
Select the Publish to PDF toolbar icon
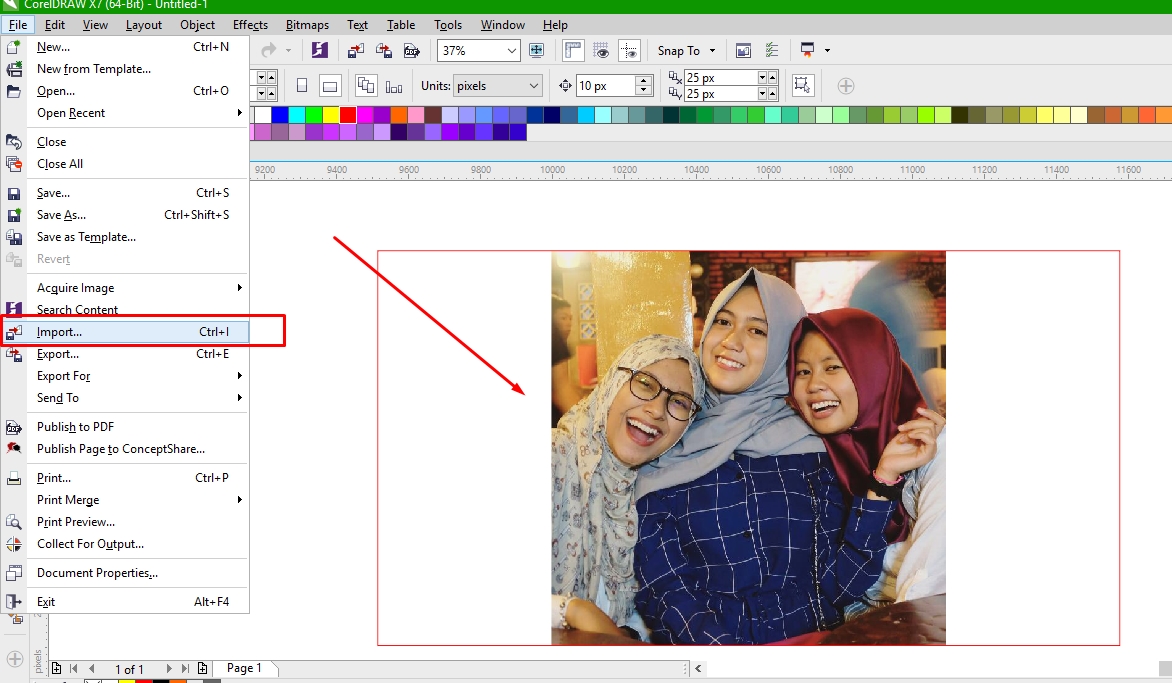tap(412, 50)
